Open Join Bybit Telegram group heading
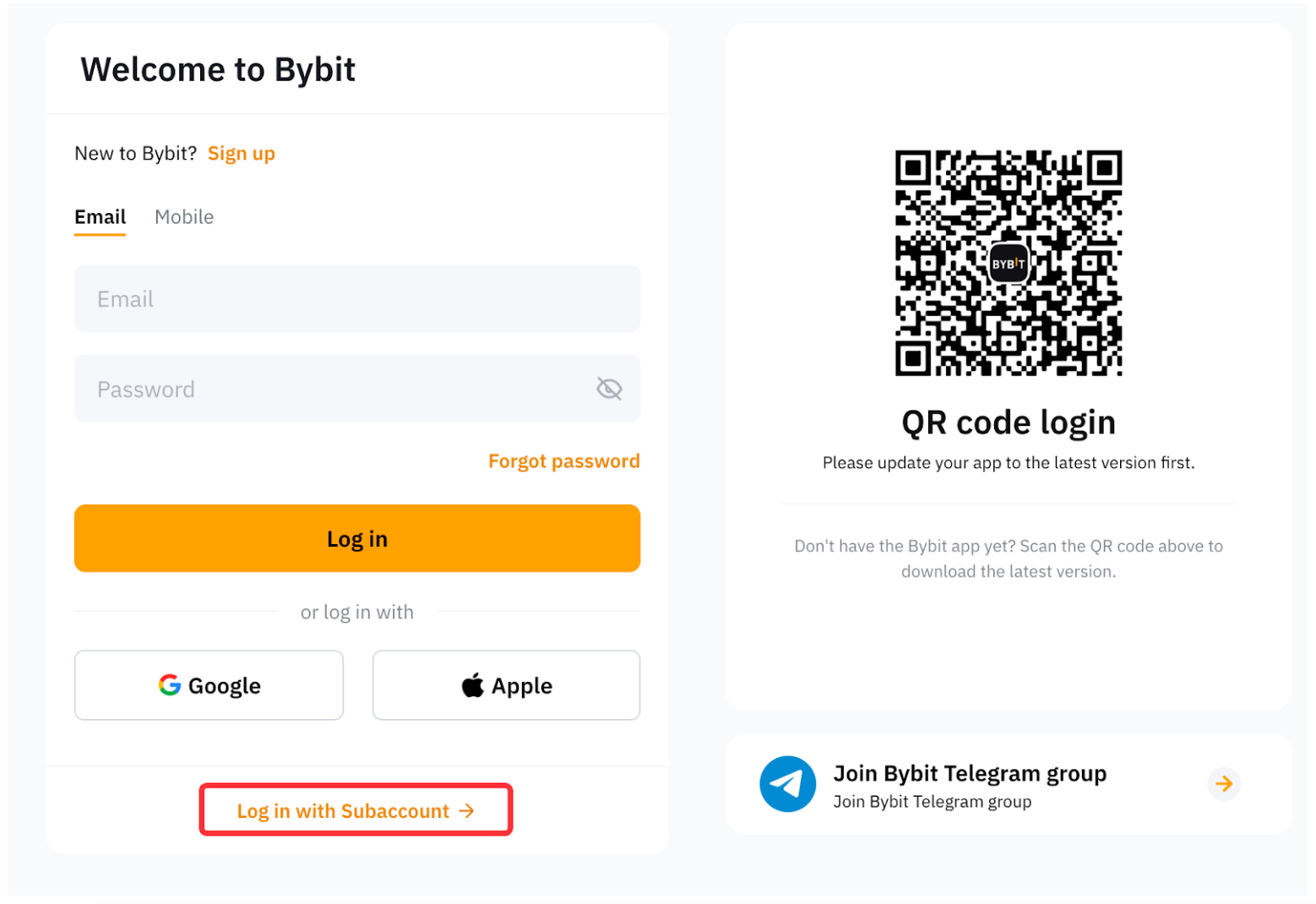Image resolution: width=1316 pixels, height=904 pixels. [x=970, y=774]
